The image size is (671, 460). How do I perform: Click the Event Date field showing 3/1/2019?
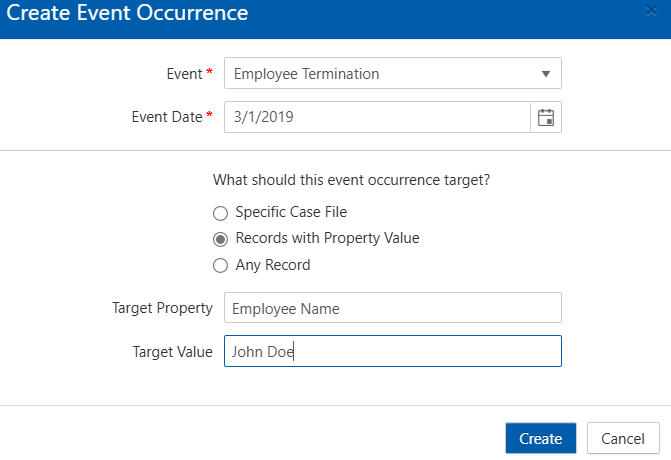point(377,117)
